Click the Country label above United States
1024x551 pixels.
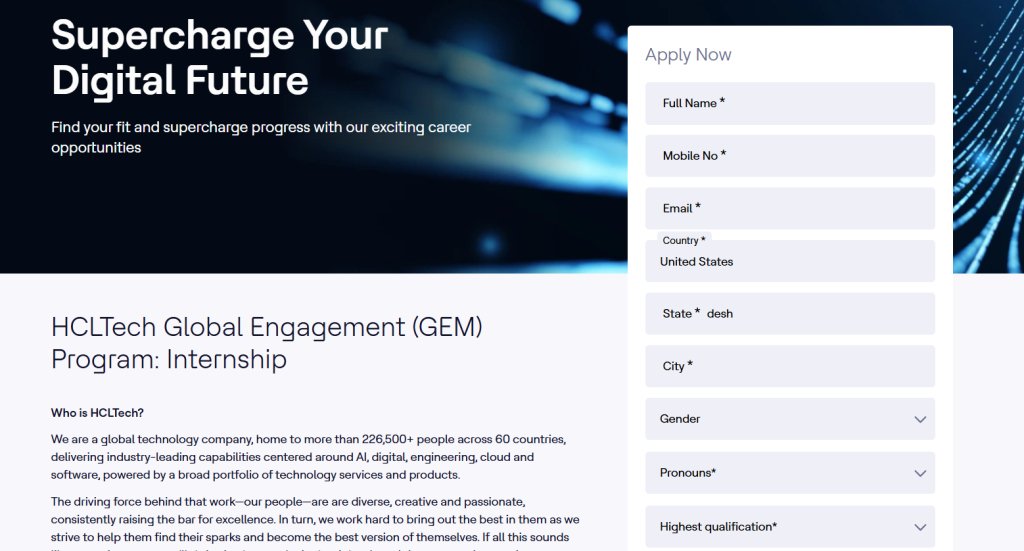[x=683, y=241]
